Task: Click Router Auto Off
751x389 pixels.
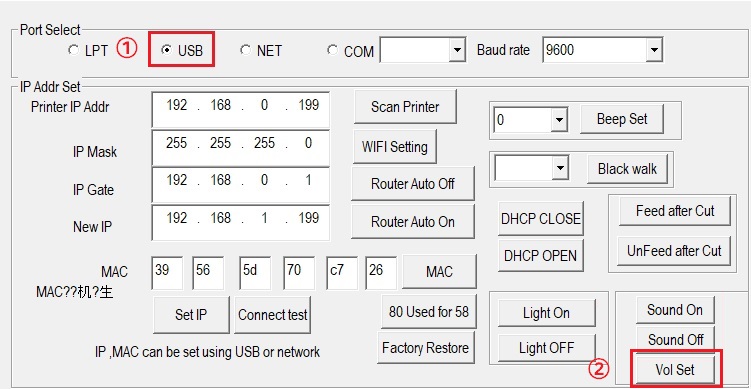Action: tap(412, 184)
